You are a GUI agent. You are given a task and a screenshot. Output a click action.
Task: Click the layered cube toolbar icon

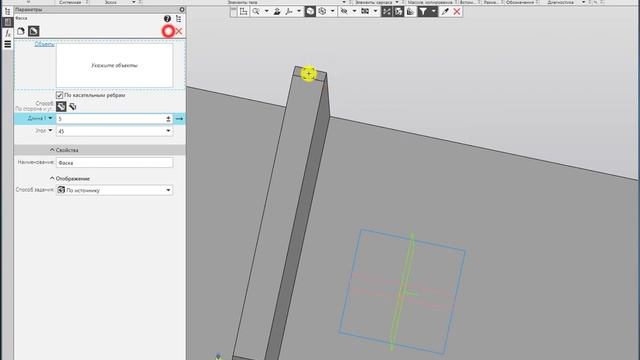coord(410,11)
